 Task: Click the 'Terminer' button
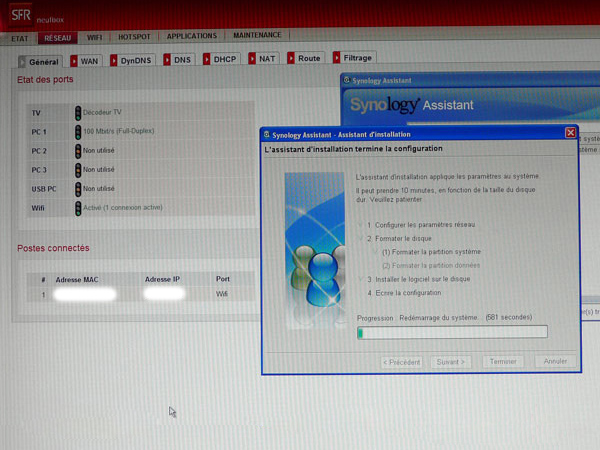pyautogui.click(x=503, y=361)
